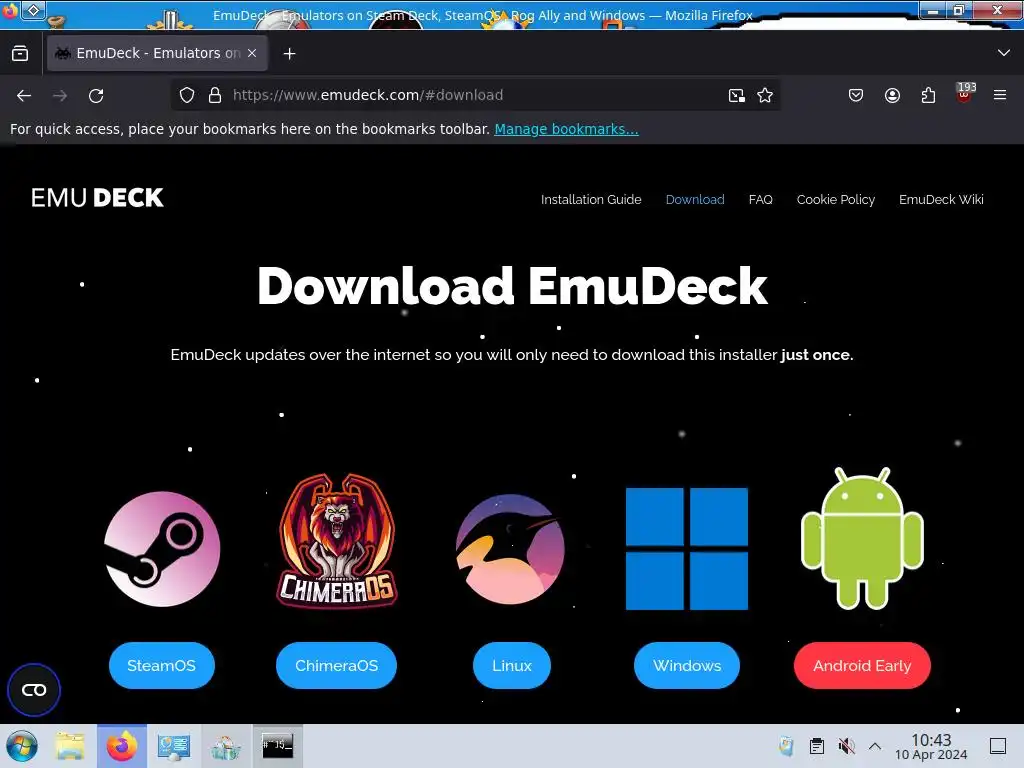Open the start menu from the taskbar

(22, 746)
